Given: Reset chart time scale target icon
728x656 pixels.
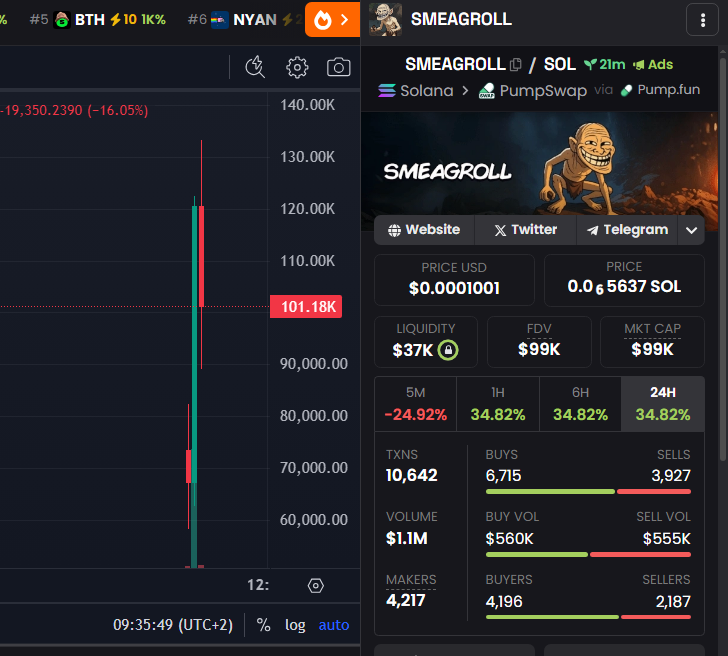Looking at the screenshot, I should coord(316,585).
